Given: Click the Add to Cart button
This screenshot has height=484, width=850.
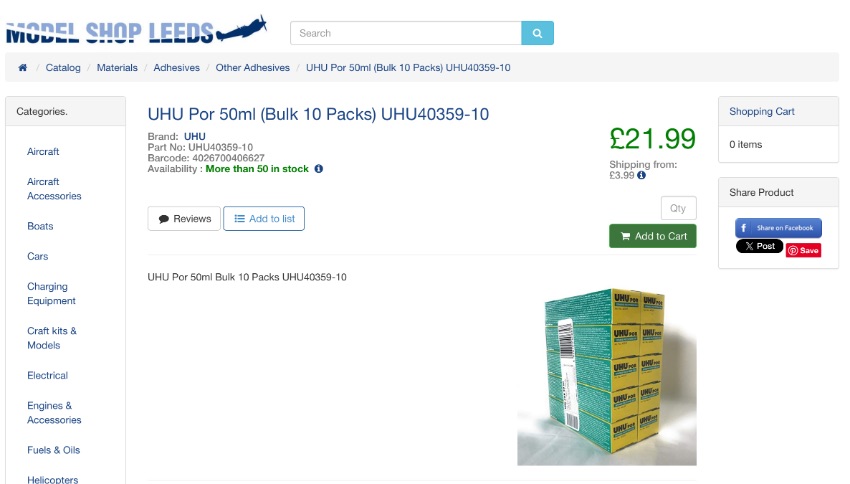Looking at the screenshot, I should point(653,236).
